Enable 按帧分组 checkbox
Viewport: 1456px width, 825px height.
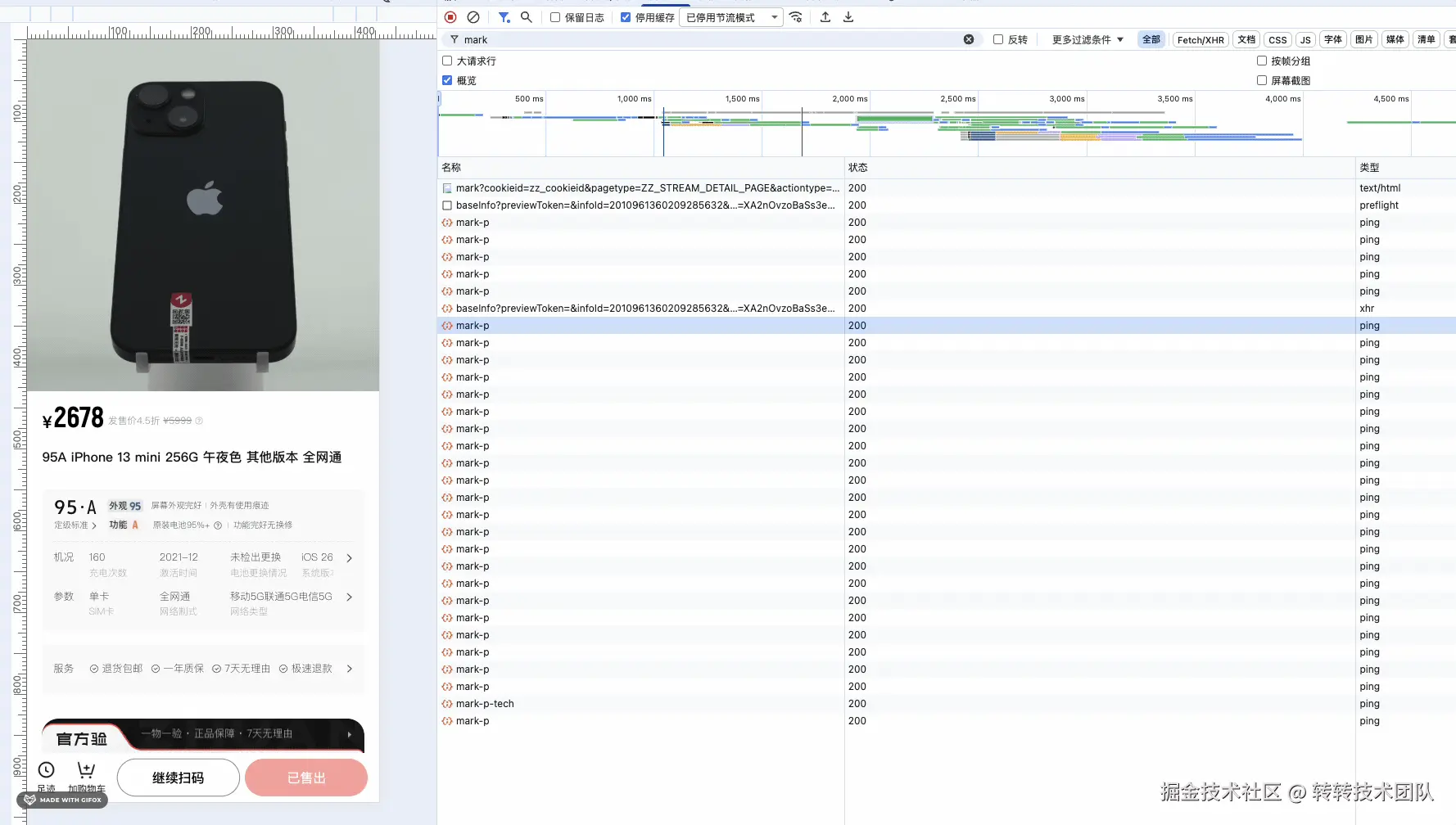pos(1262,61)
